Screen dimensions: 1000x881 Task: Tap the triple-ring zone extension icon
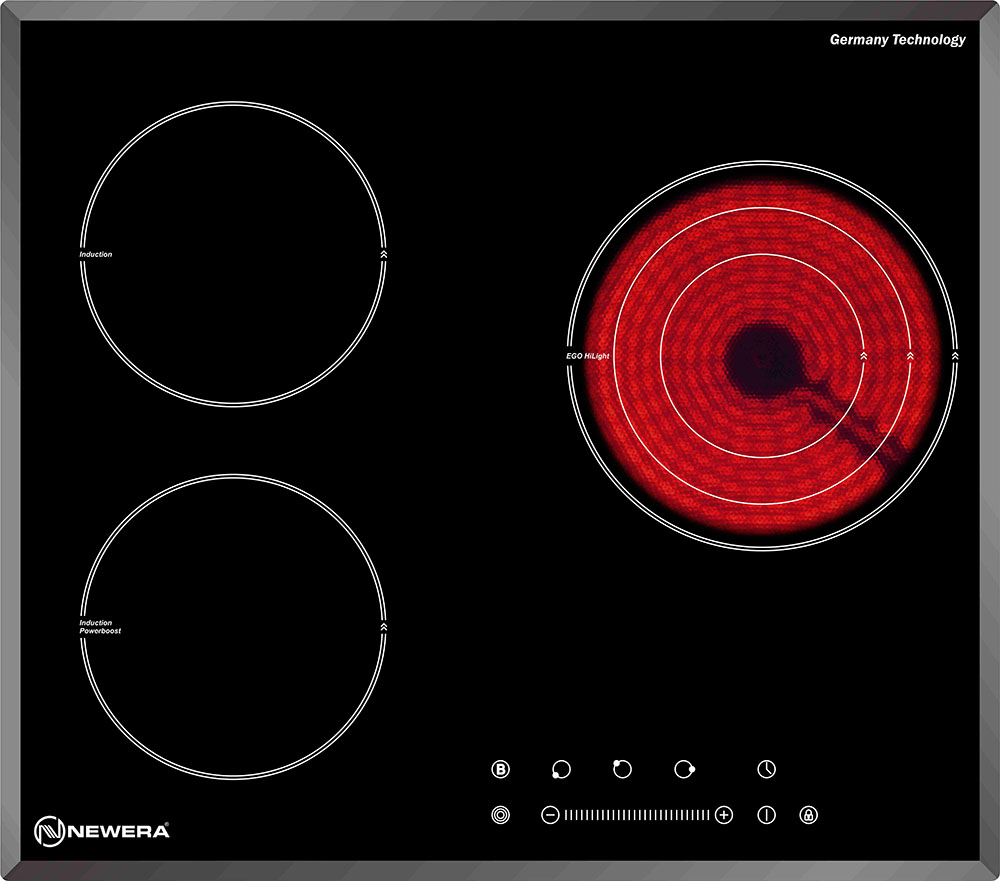[501, 815]
